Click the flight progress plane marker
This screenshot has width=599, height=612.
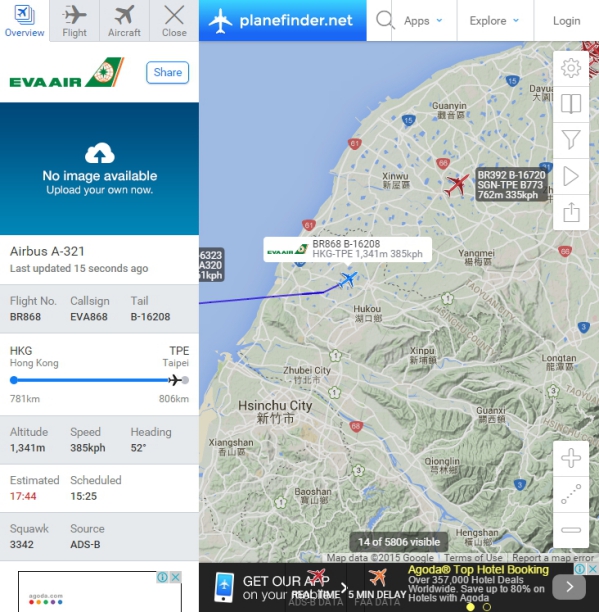174,380
